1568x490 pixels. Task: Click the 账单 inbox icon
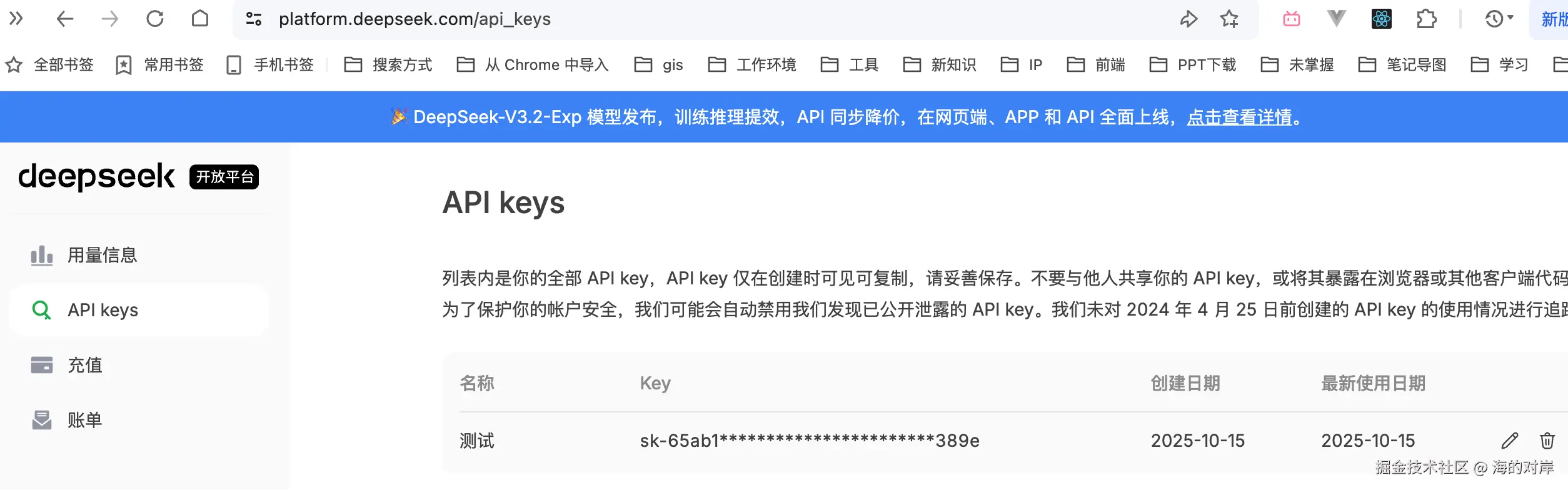click(42, 420)
